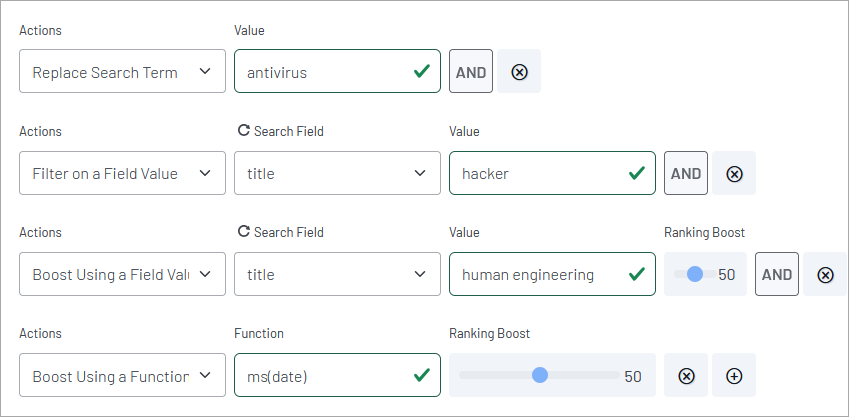Delete the Boost Using a Field Value row
The height and width of the screenshot is (417, 849).
coord(825,274)
